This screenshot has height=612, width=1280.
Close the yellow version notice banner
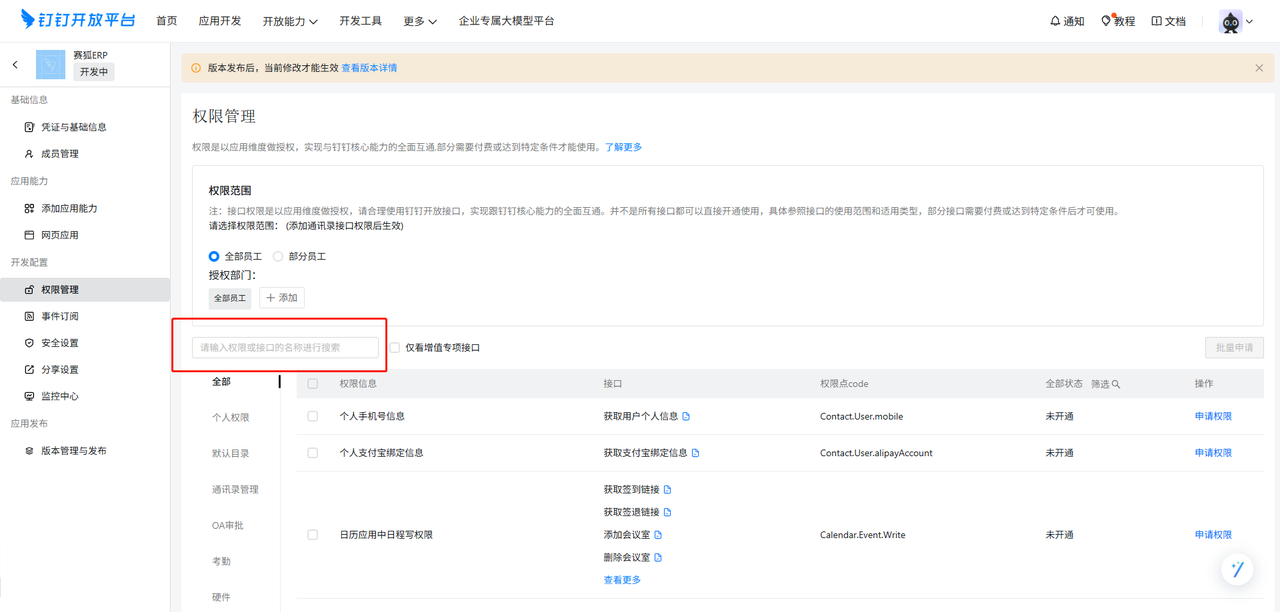tap(1259, 68)
